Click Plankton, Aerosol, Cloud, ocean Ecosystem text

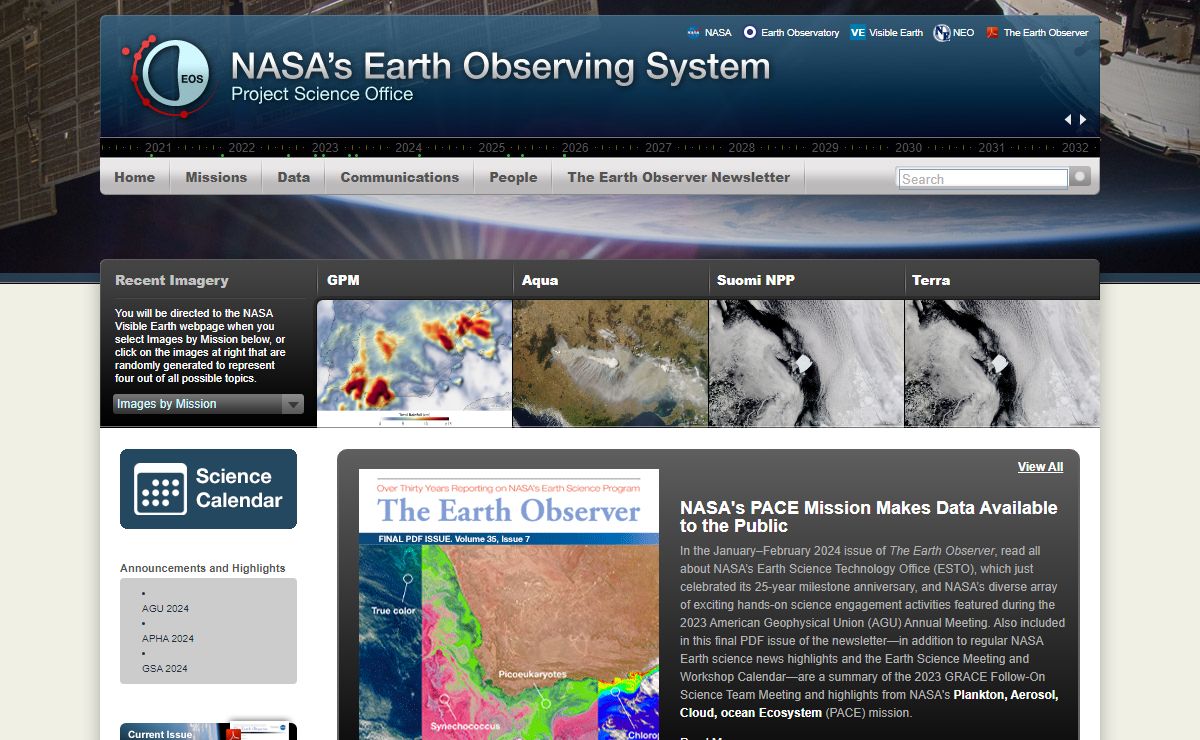pyautogui.click(x=869, y=704)
